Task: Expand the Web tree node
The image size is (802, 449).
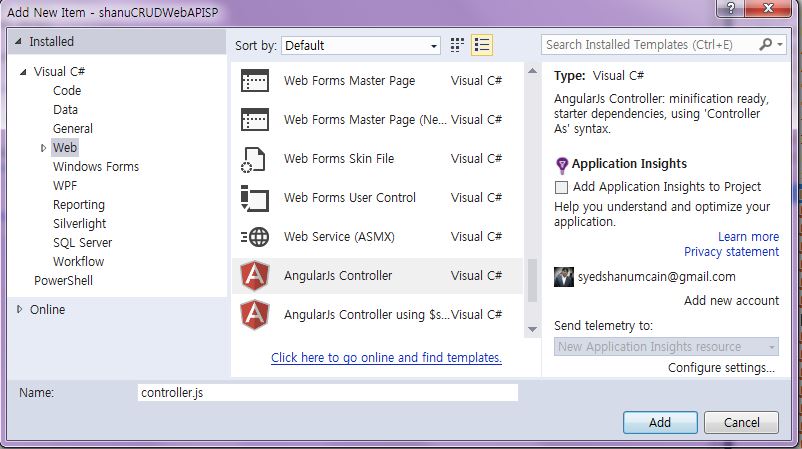Action: point(44,148)
